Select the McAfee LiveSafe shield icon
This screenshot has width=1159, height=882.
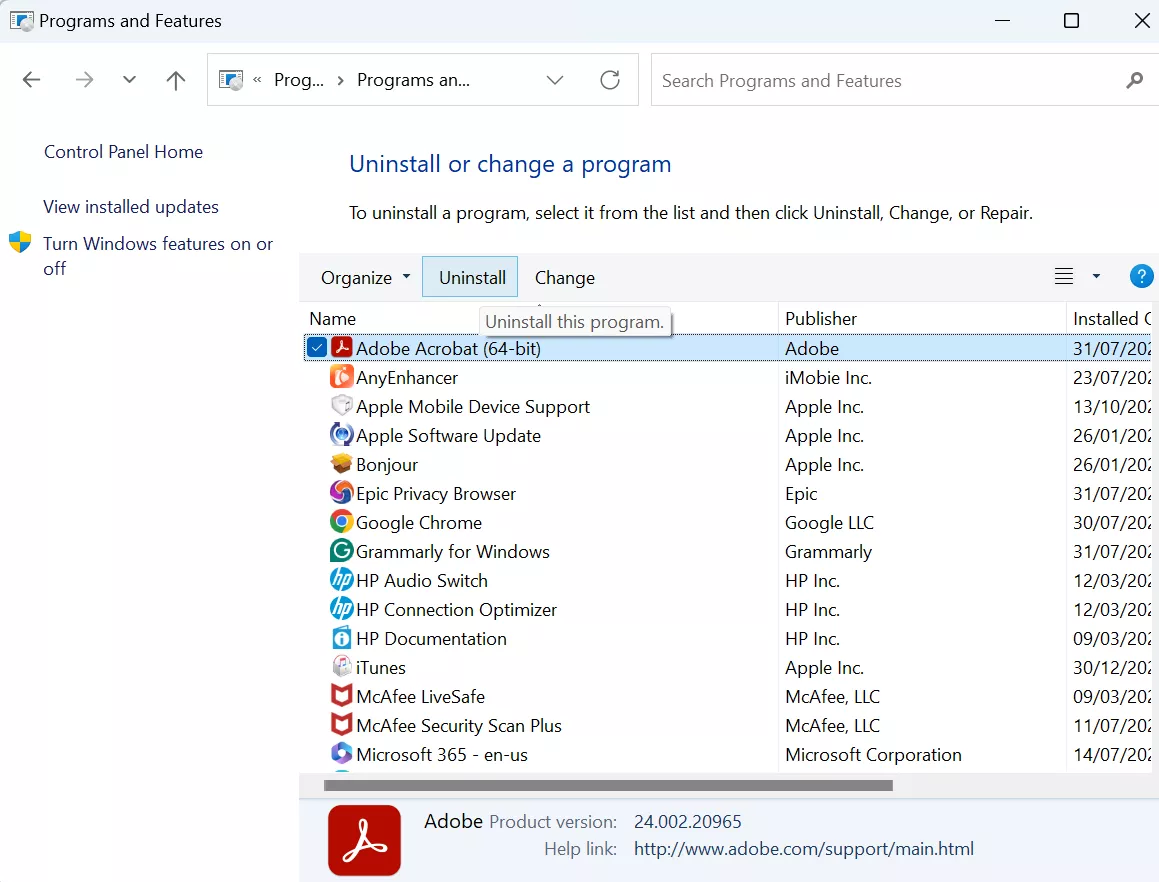[341, 696]
